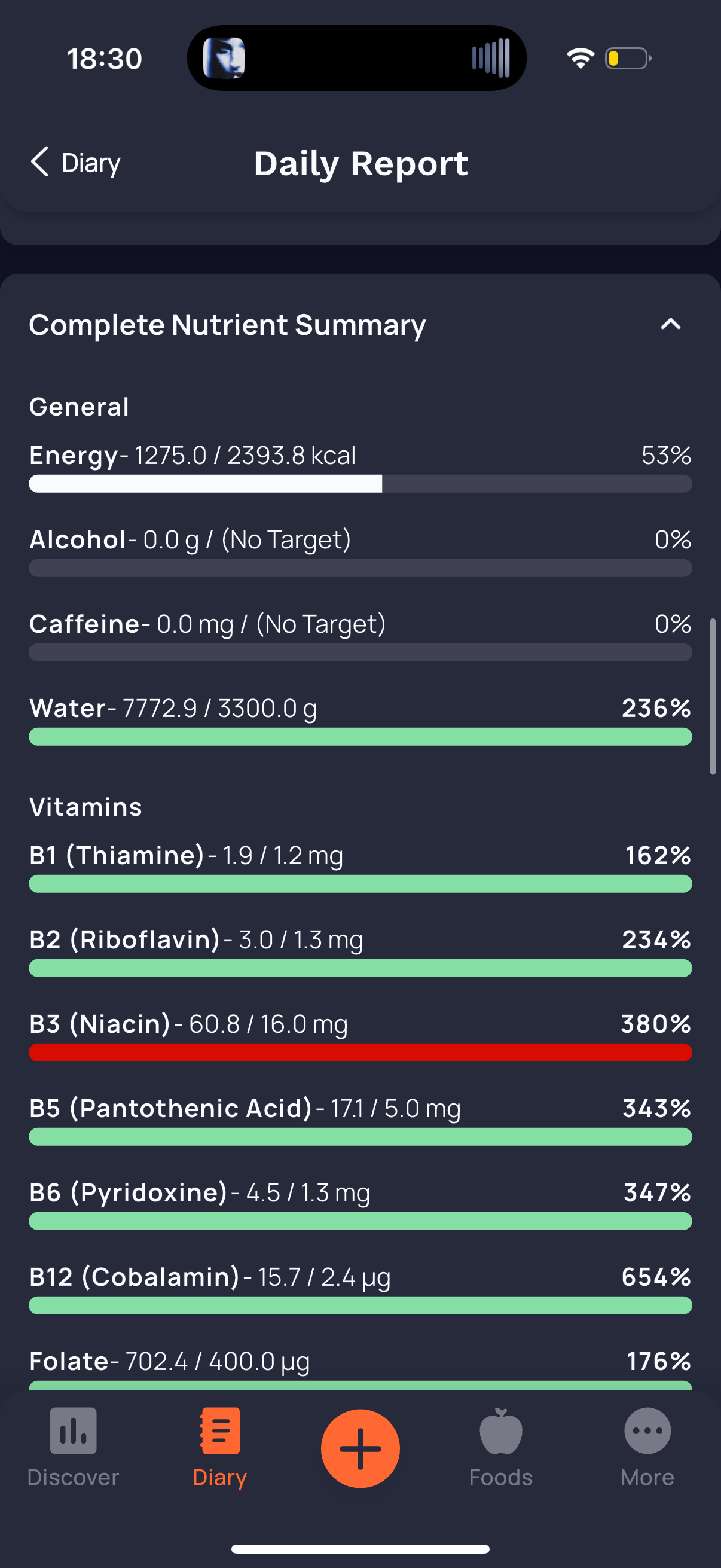This screenshot has width=721, height=1568.
Task: Collapse the Complete Nutrient Summary section
Action: [x=671, y=324]
